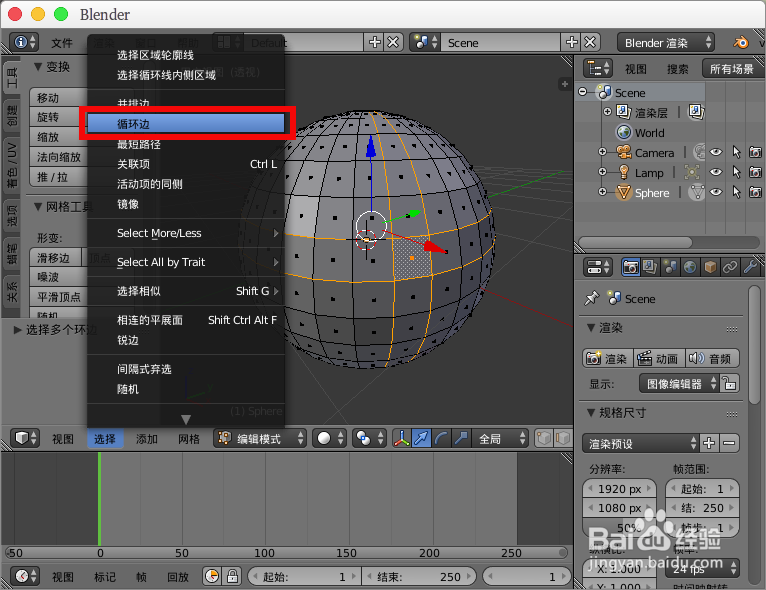Screen dimensions: 766x590
Task: Select the World properties globe tab
Action: pos(690,267)
